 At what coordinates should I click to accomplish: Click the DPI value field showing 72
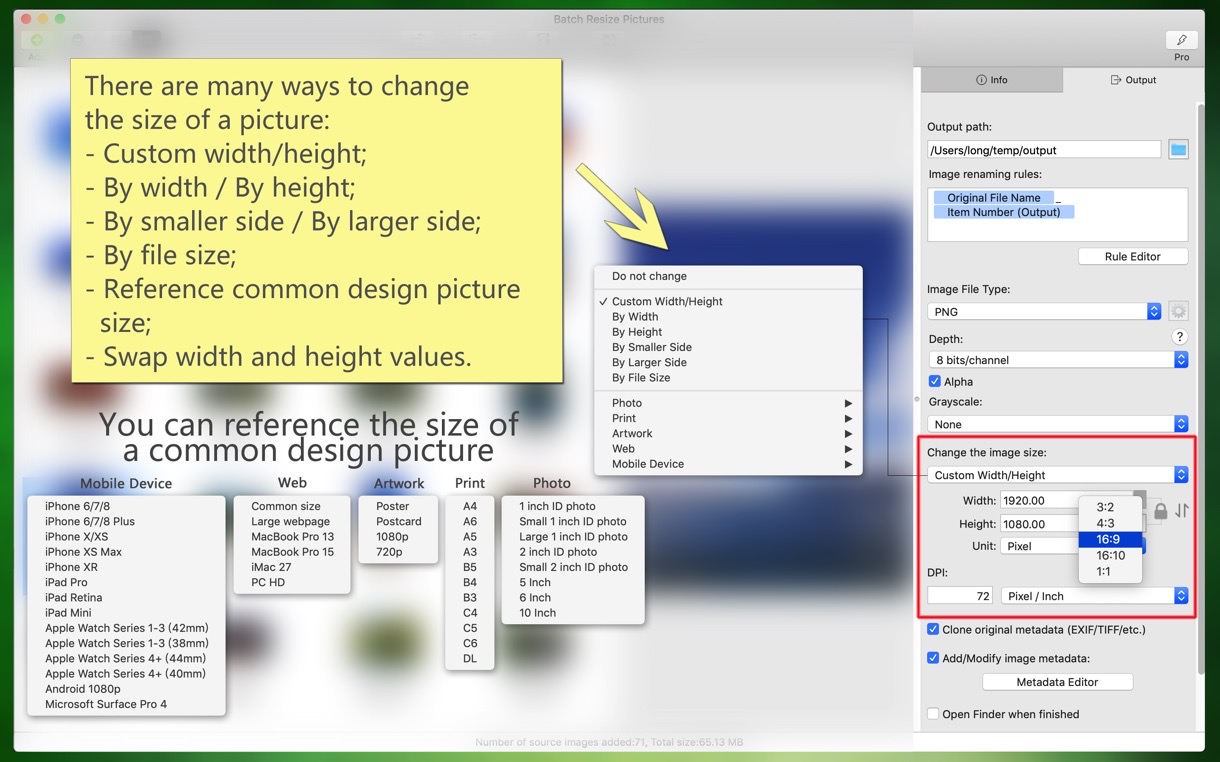click(x=960, y=596)
